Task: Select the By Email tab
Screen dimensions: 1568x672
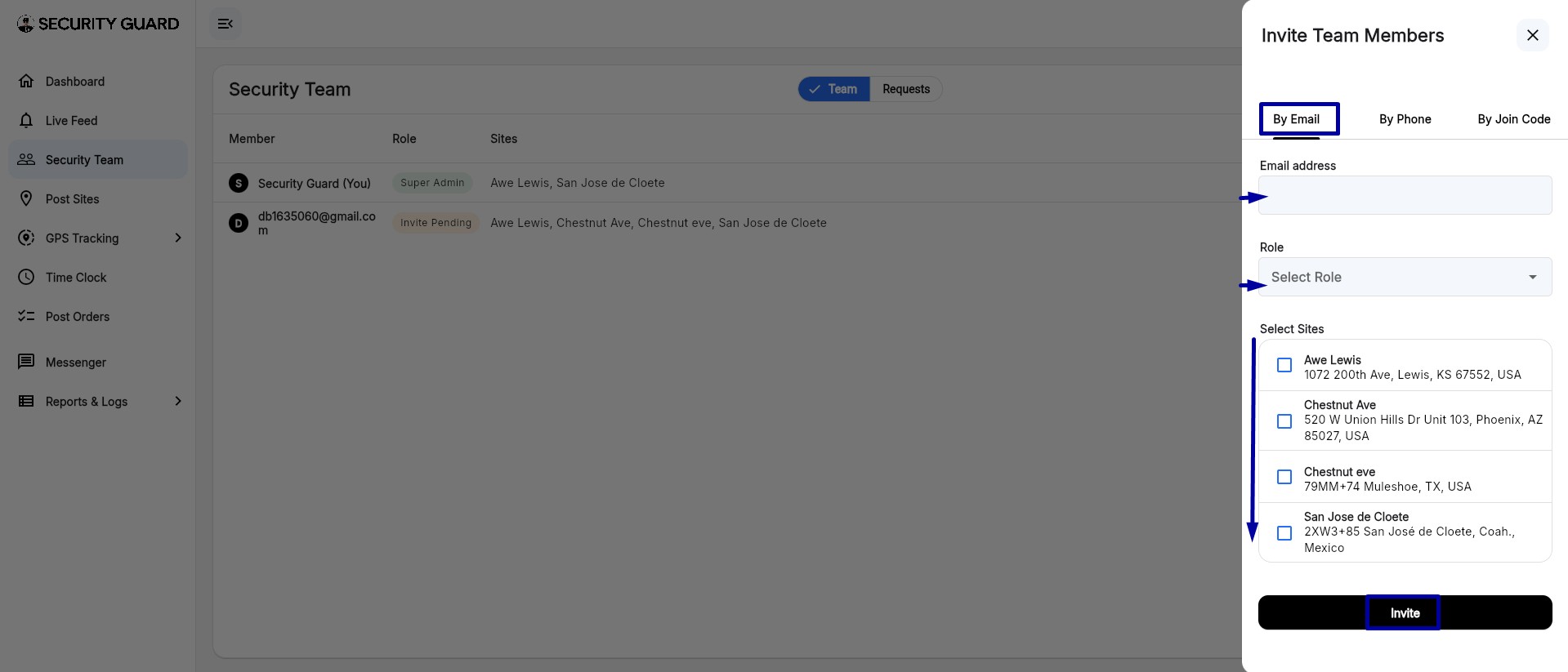Action: (x=1296, y=119)
